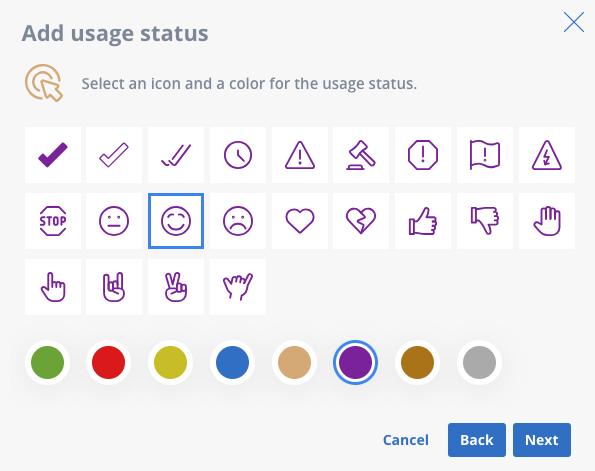This screenshot has height=471, width=595.
Task: Select the heart icon
Action: (300, 221)
